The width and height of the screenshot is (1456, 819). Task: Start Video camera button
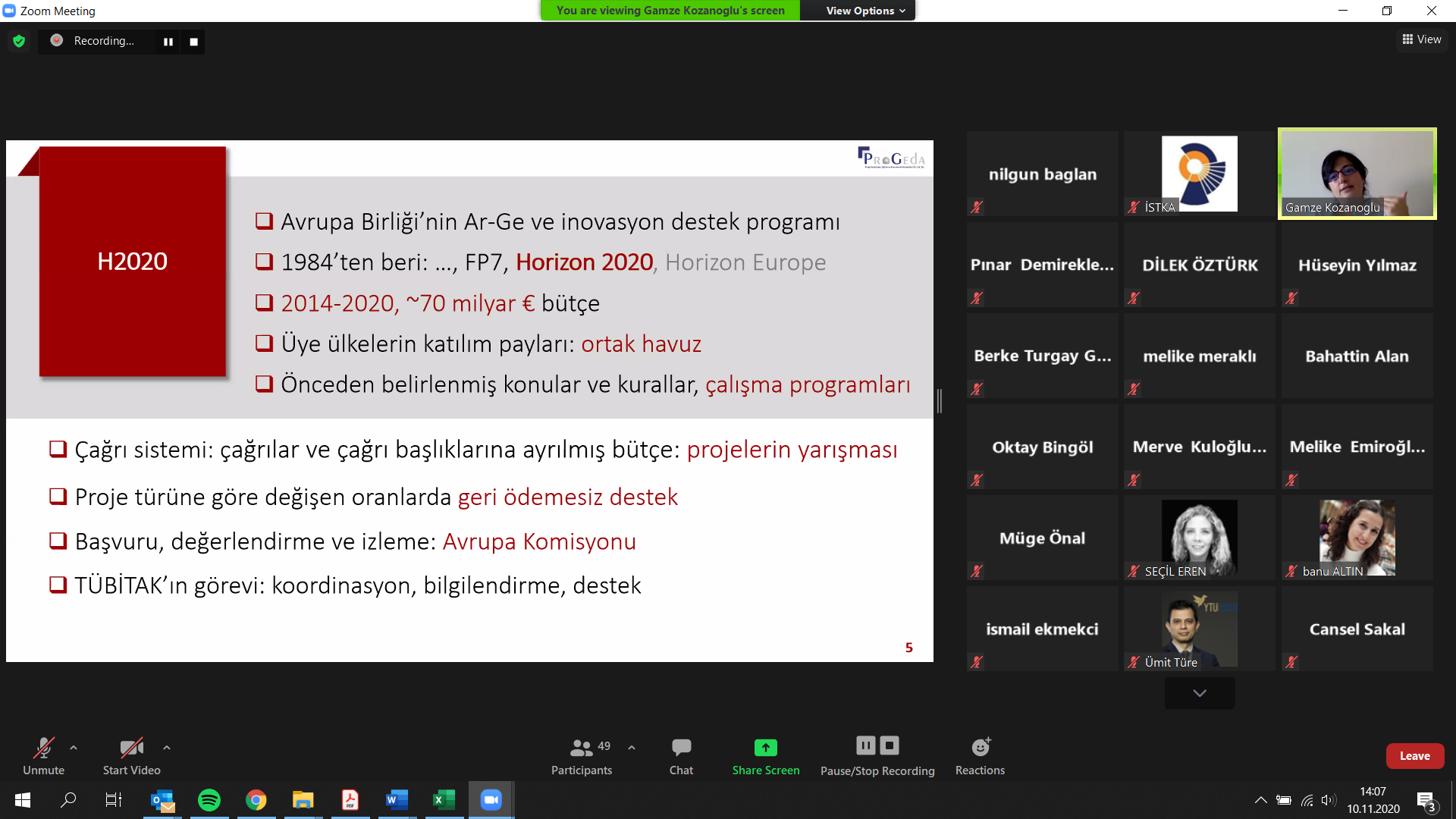click(x=131, y=756)
